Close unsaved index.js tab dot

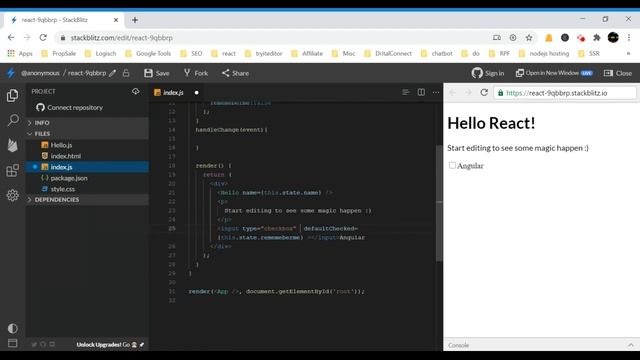pos(197,93)
